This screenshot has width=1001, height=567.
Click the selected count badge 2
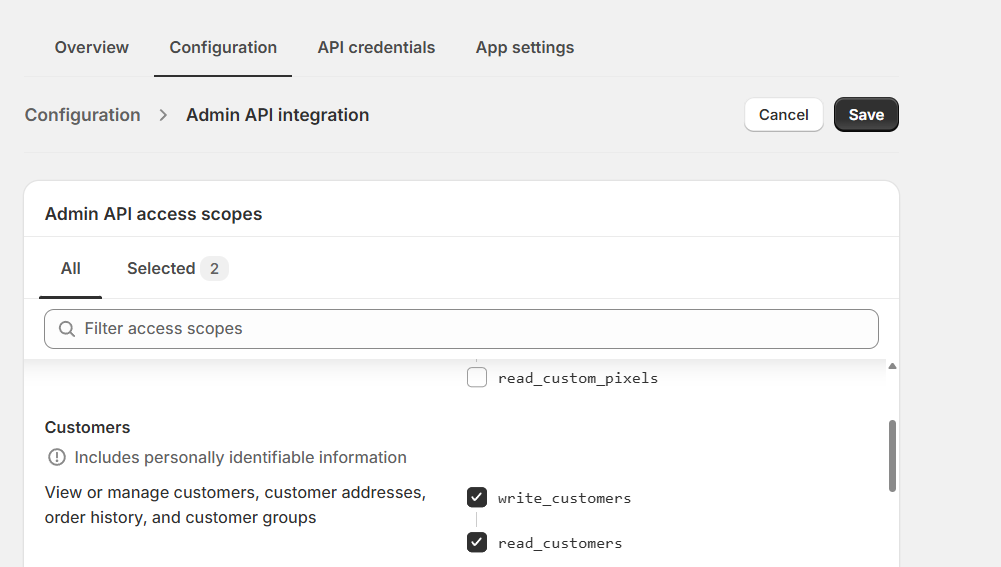coord(214,269)
